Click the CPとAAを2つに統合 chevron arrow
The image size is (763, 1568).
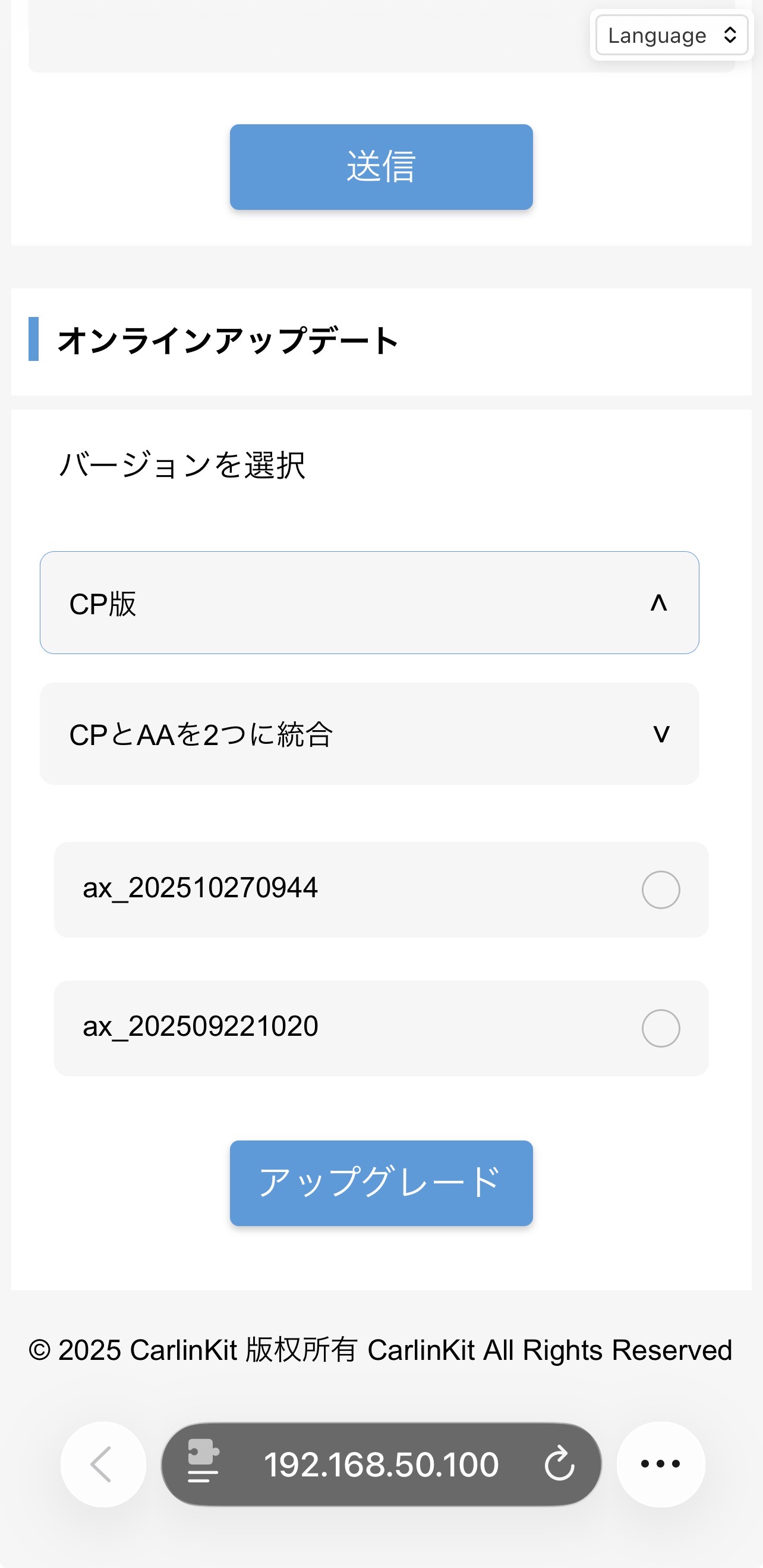(661, 734)
